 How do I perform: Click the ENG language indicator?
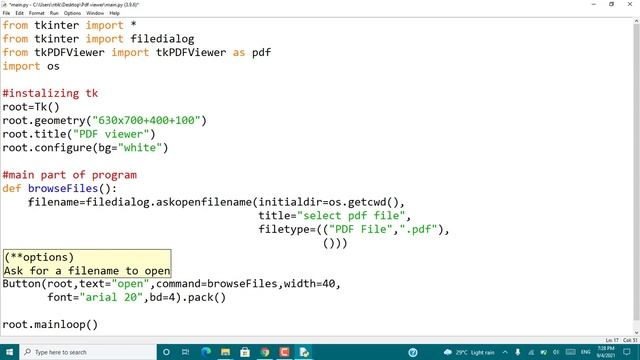pyautogui.click(x=586, y=352)
